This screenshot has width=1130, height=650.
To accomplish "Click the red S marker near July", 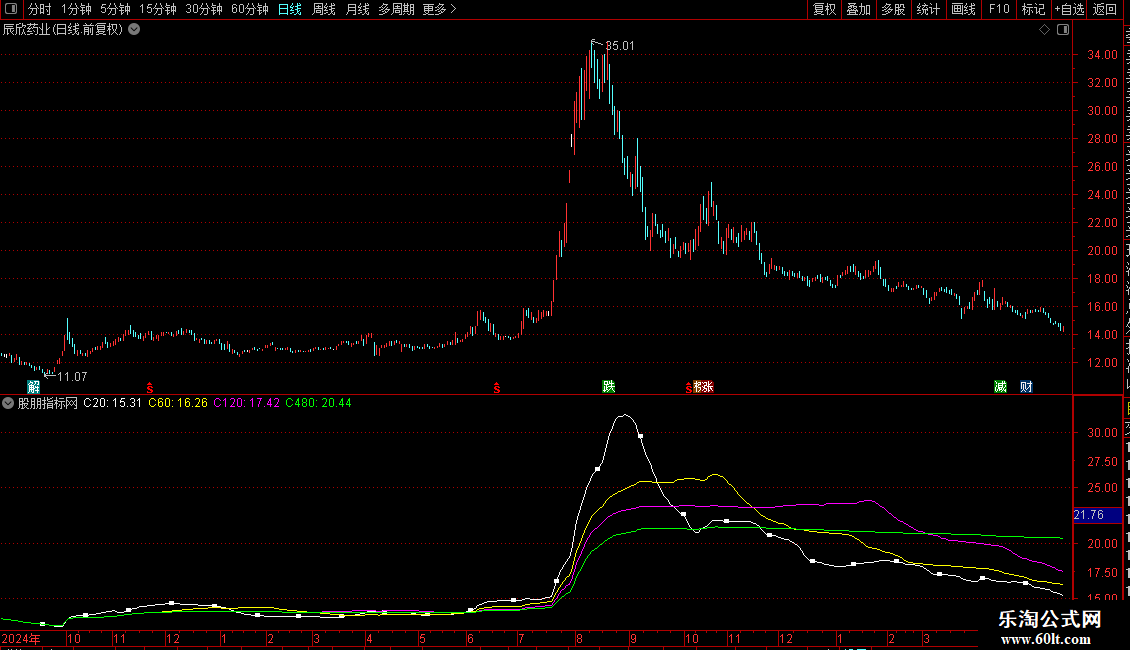I will [x=497, y=388].
